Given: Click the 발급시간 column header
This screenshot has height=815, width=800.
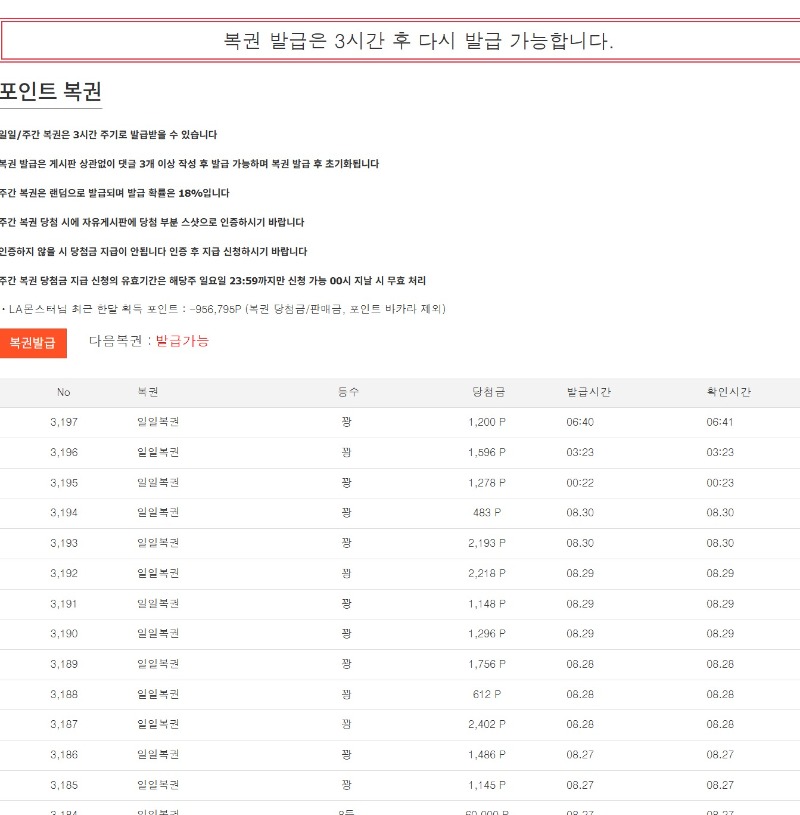Looking at the screenshot, I should [x=588, y=392].
